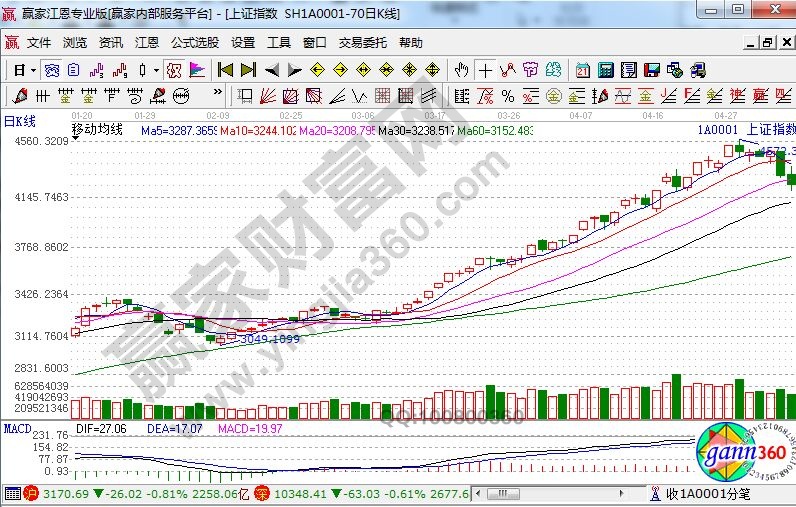
Task: Select the percent (%) line tool
Action: (507, 97)
